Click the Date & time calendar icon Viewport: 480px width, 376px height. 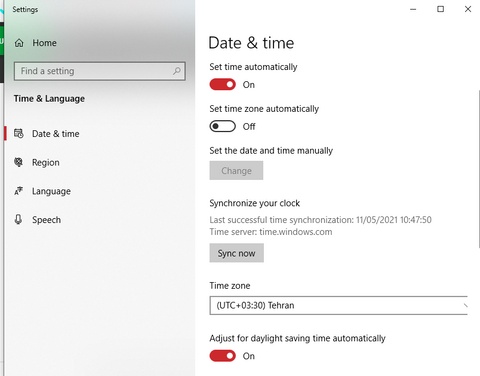tap(19, 134)
